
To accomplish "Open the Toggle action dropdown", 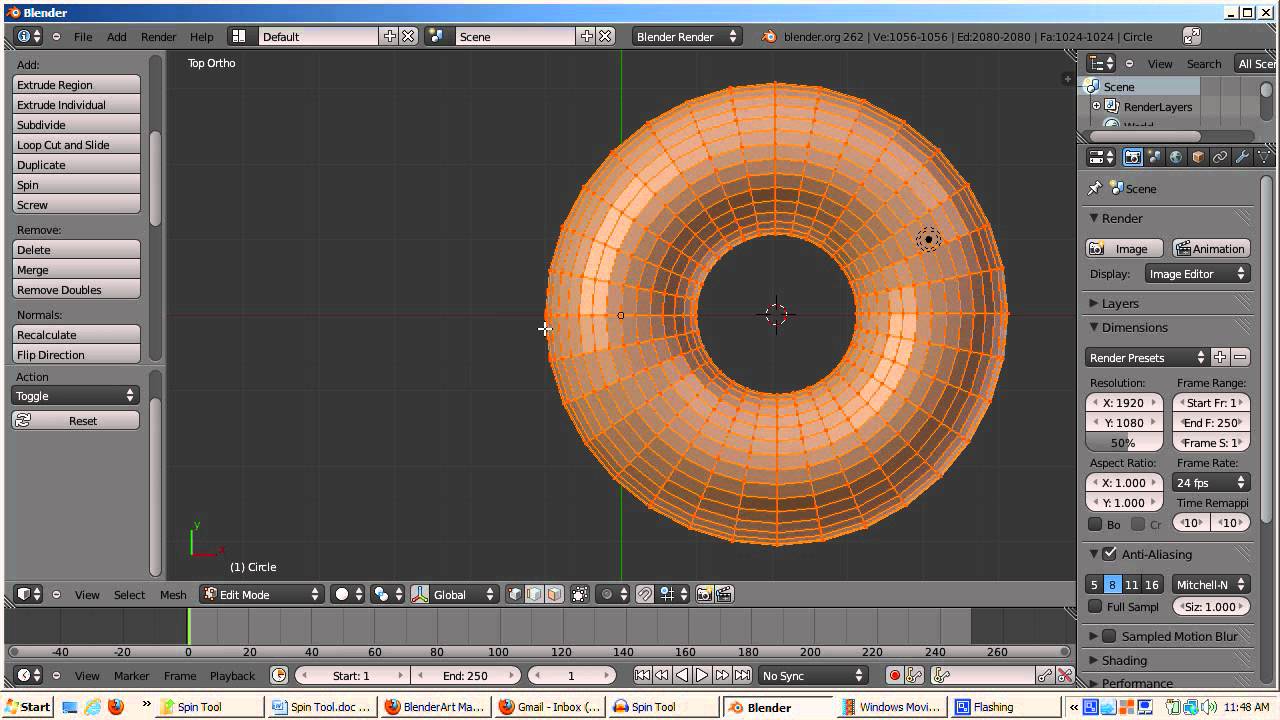I will (x=75, y=396).
